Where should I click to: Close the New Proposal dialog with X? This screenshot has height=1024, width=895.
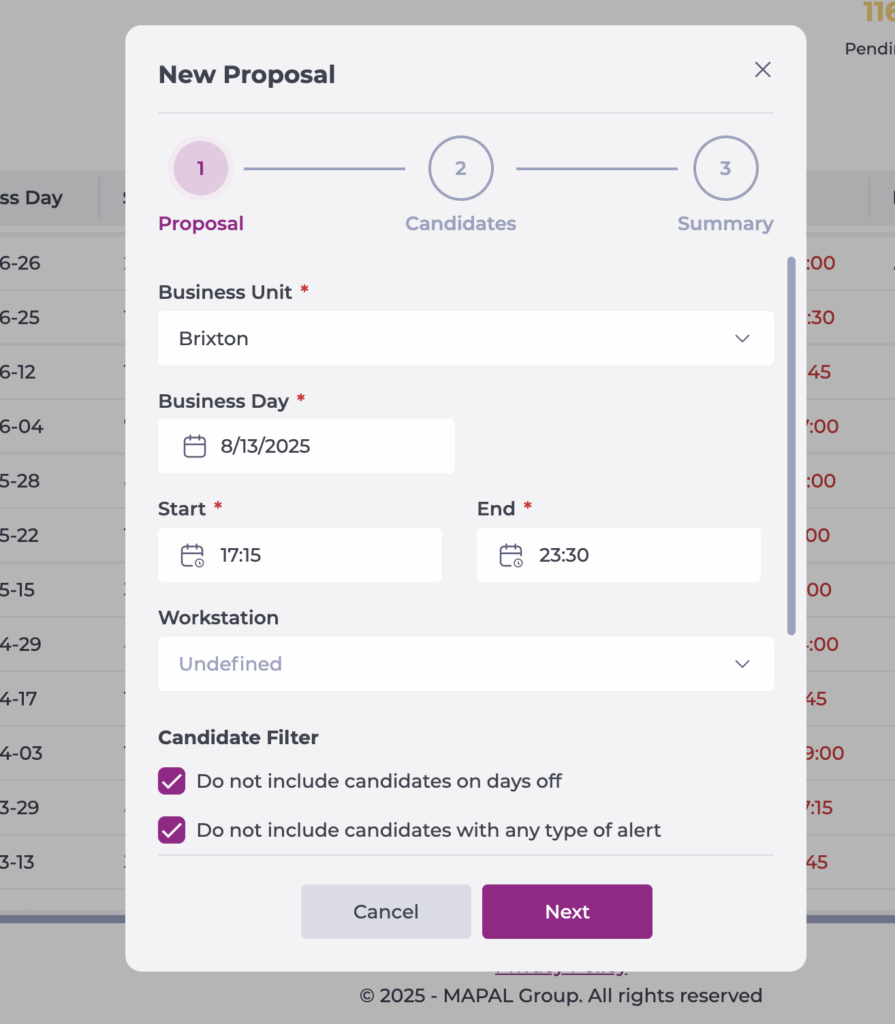(762, 69)
